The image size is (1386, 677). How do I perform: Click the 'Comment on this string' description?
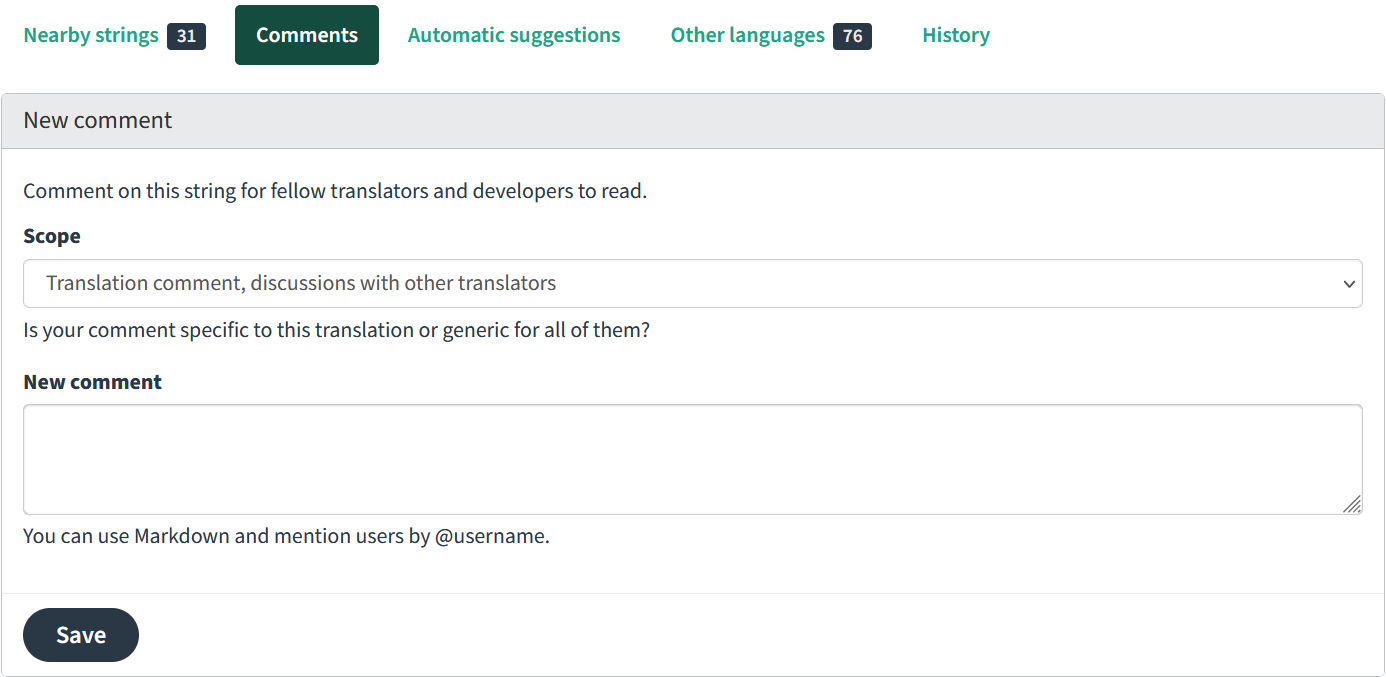coord(335,191)
